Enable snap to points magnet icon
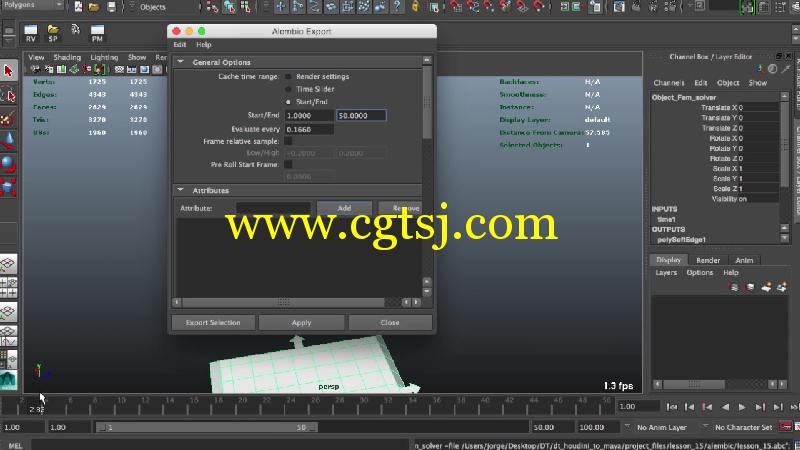Screen dimensions: 800x450 pyautogui.click(x=489, y=7)
